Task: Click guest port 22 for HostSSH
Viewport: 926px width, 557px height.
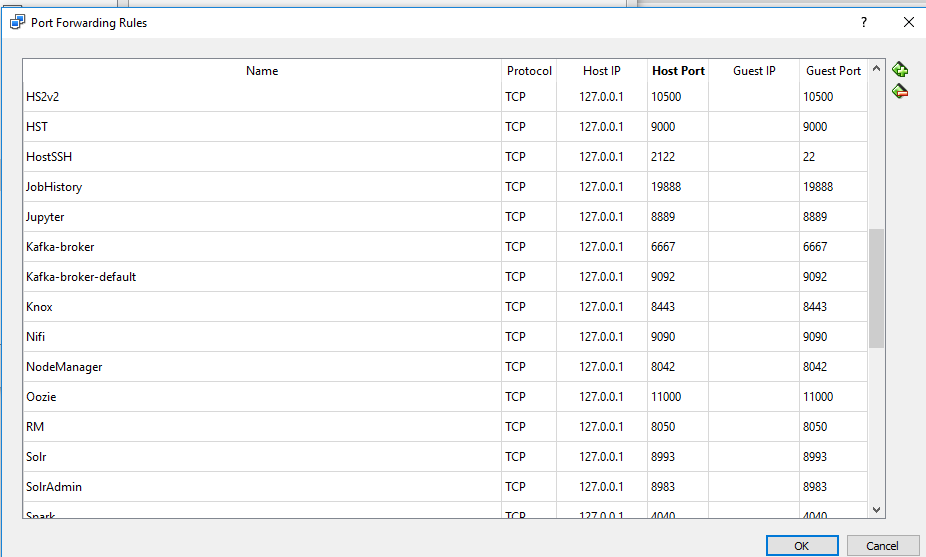Action: [x=809, y=157]
